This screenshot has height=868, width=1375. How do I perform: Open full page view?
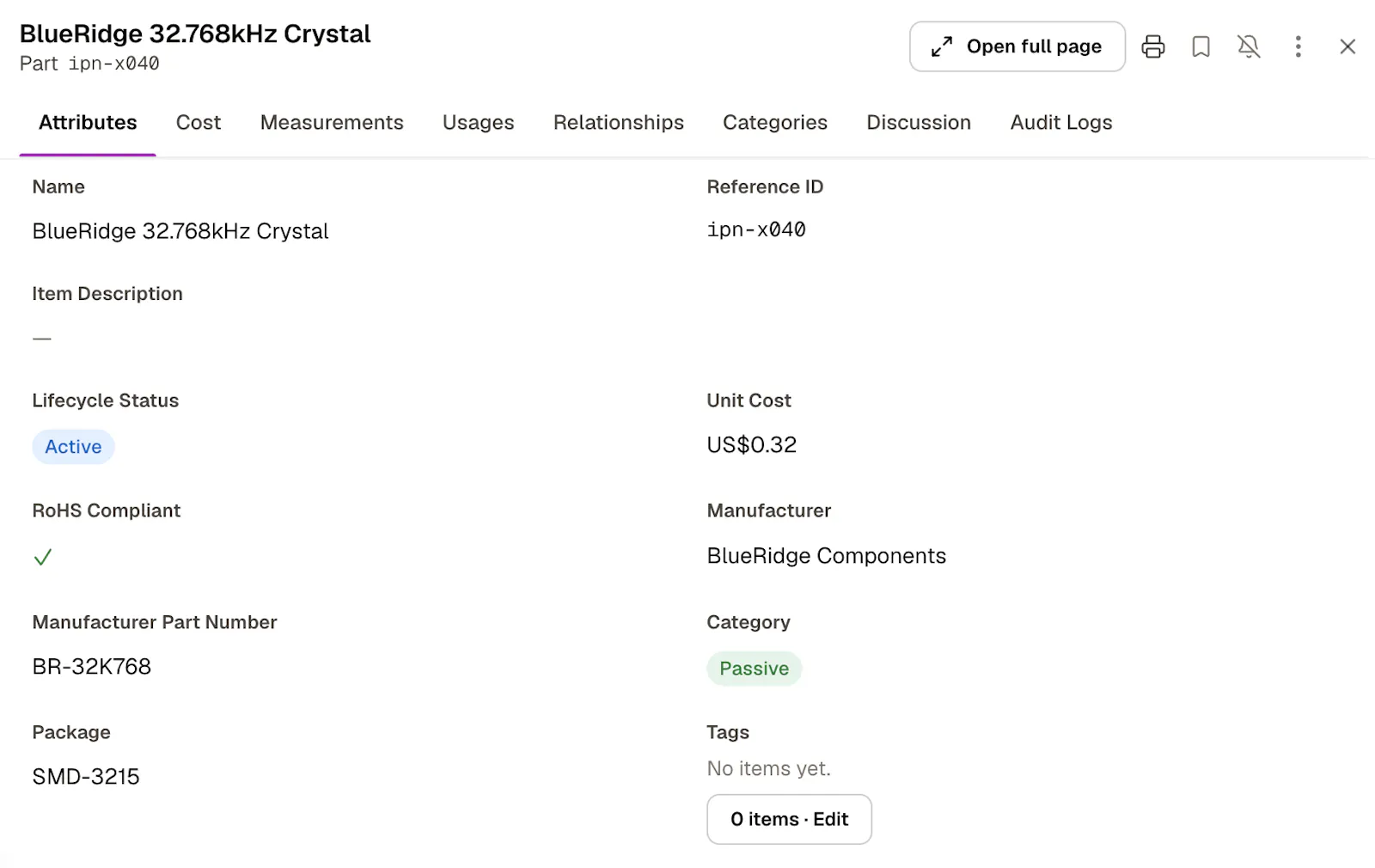point(1017,46)
